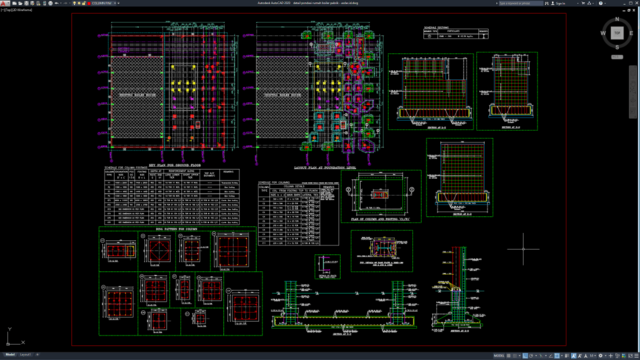
Task: Click the keyword search input field
Action: click(521, 3)
